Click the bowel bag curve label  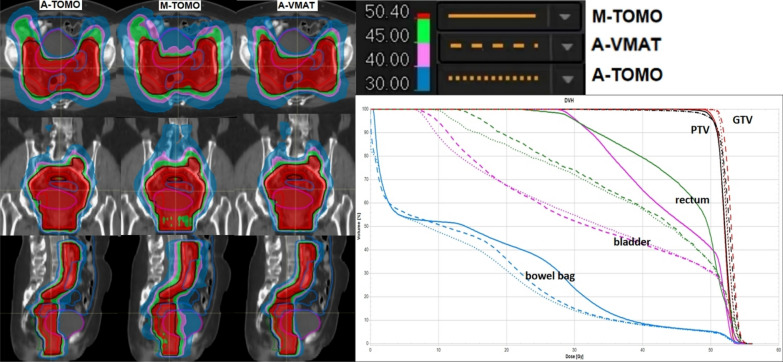pyautogui.click(x=549, y=276)
